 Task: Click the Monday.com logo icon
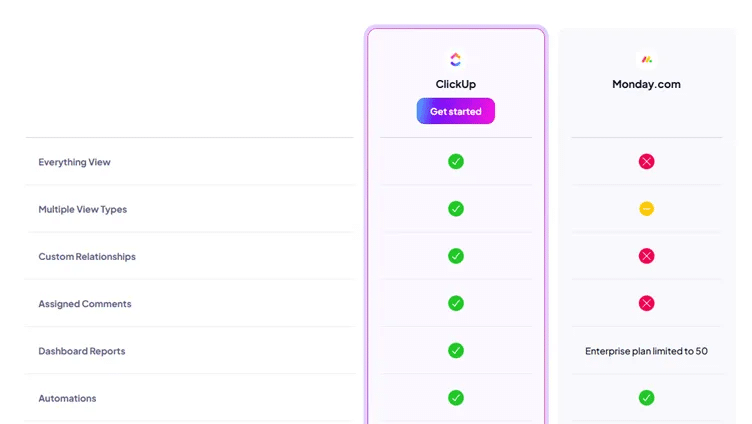646,59
